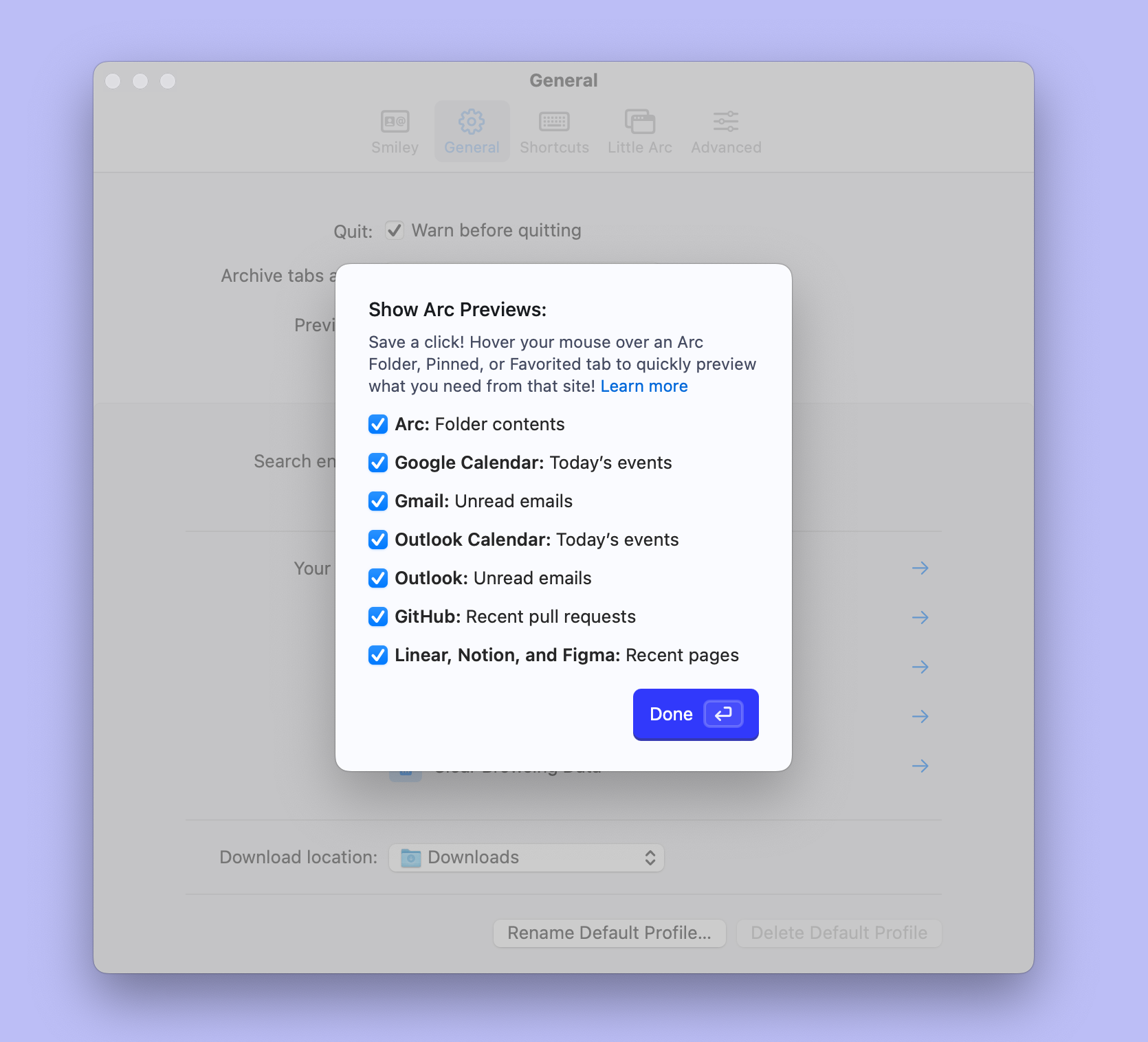Toggle Google Calendar Today's events checkbox

point(378,463)
